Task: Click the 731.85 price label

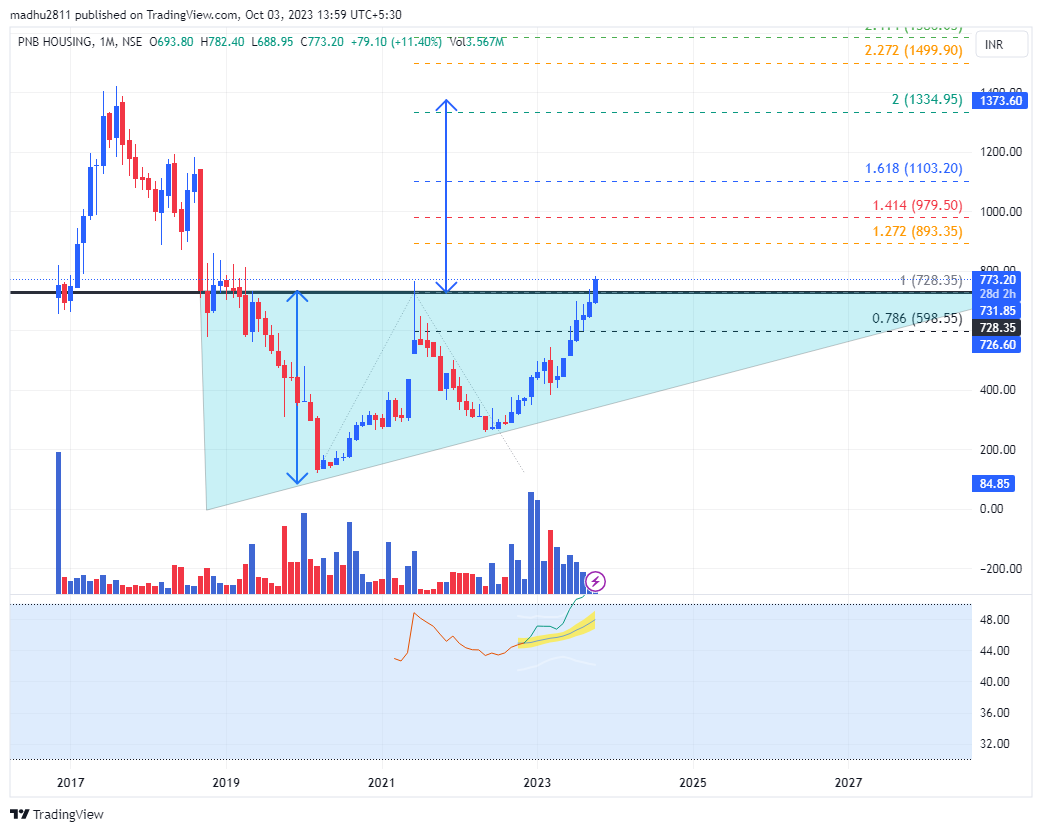Action: coord(996,310)
